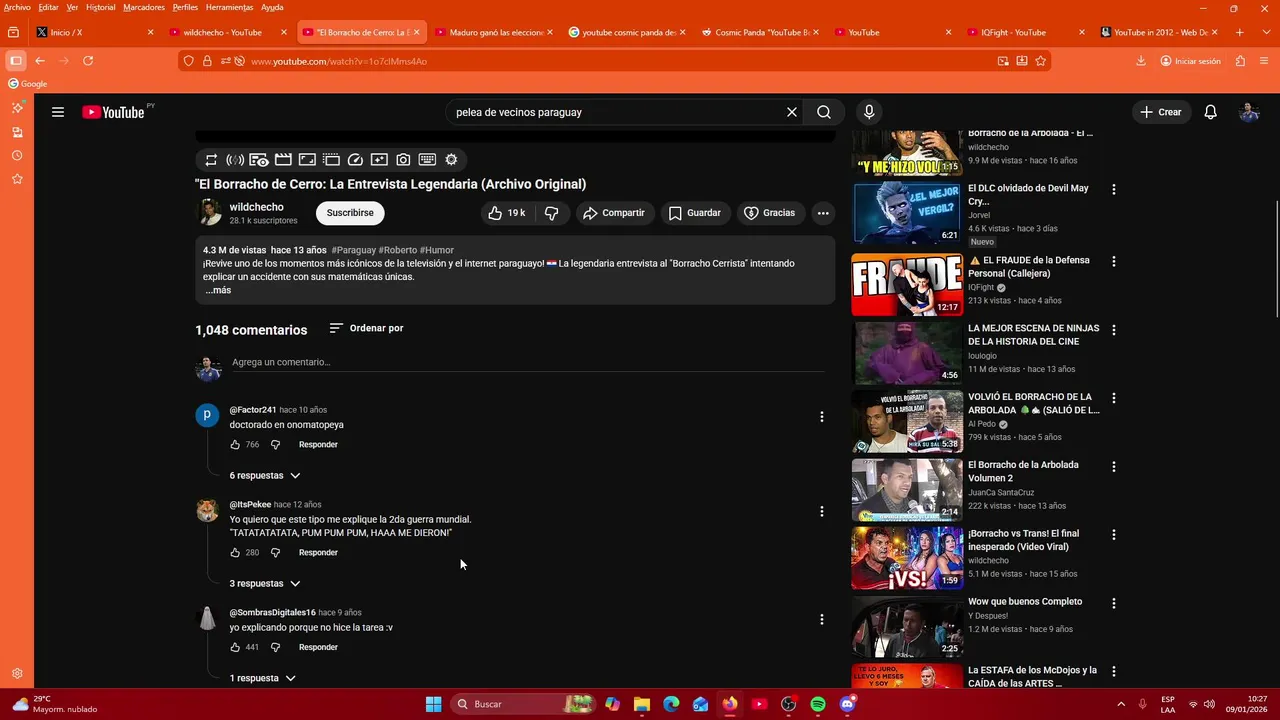Open Borracho vs Trans video thumbnail
1280x720 pixels.
tap(907, 557)
